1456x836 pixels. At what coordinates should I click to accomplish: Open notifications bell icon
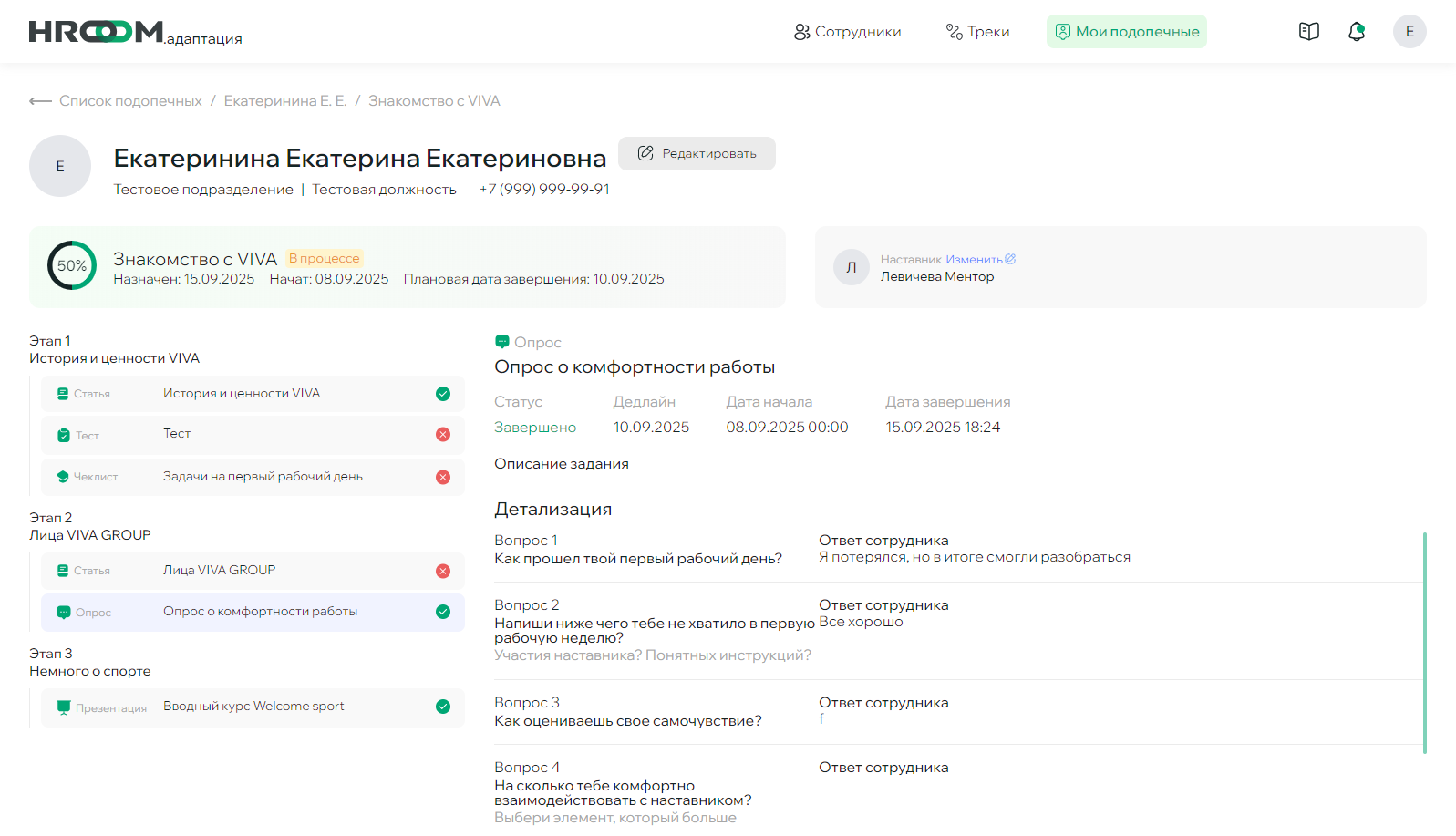(x=1357, y=32)
